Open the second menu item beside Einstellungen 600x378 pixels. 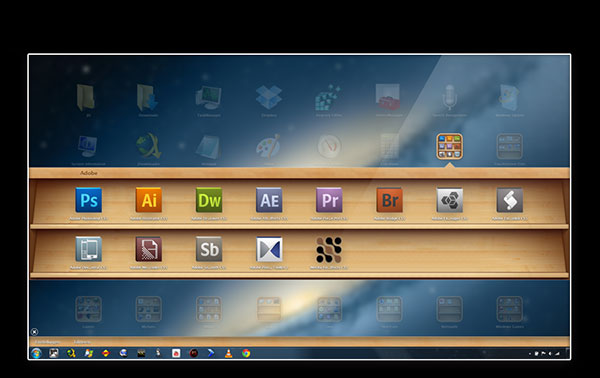82,342
